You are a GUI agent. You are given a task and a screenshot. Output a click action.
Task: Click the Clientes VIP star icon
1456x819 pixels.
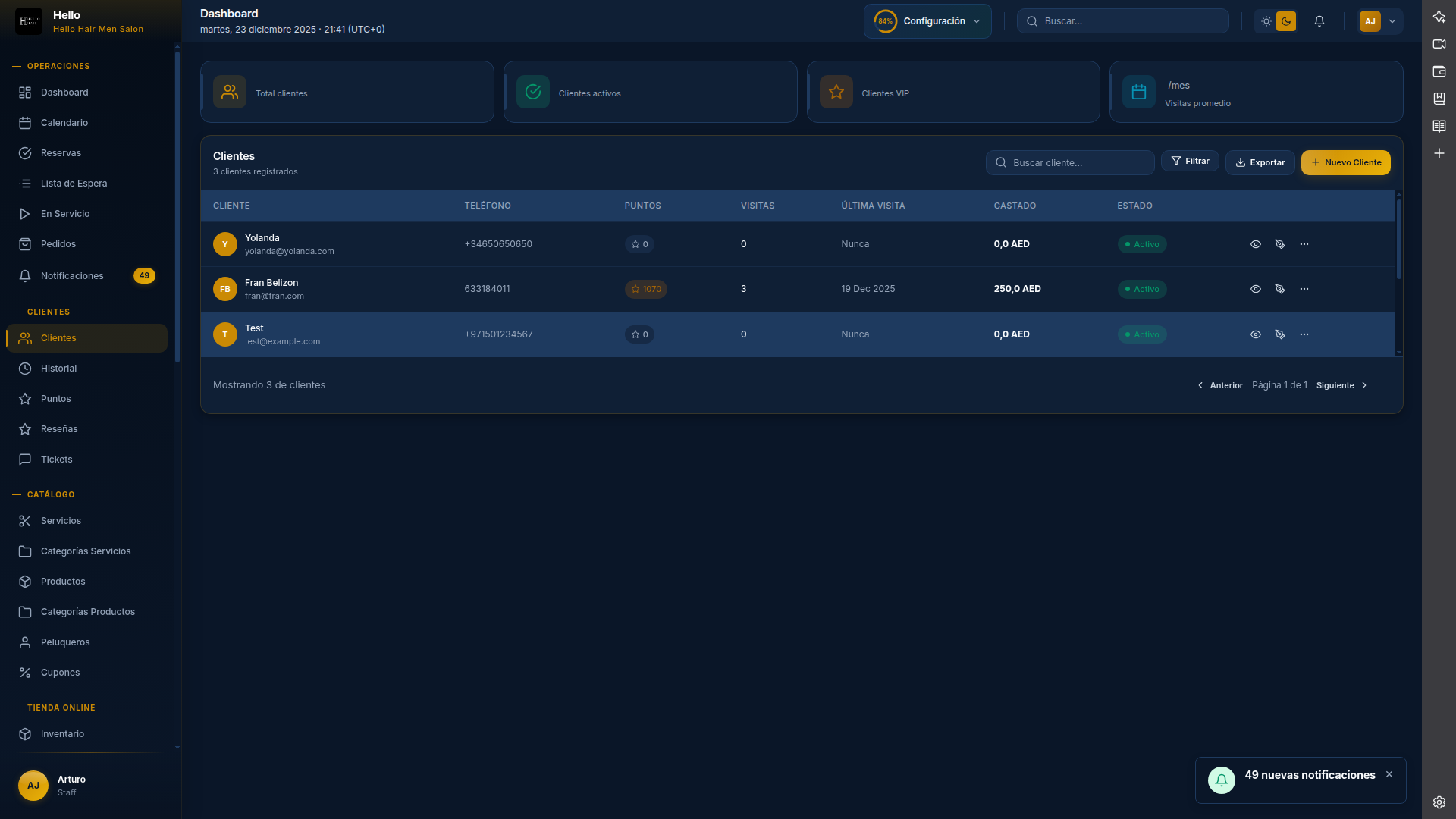(x=836, y=92)
